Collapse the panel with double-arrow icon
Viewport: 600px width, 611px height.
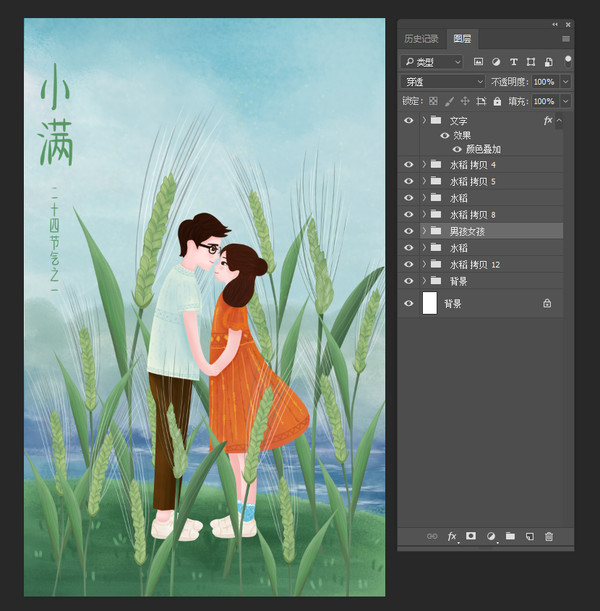click(x=555, y=25)
